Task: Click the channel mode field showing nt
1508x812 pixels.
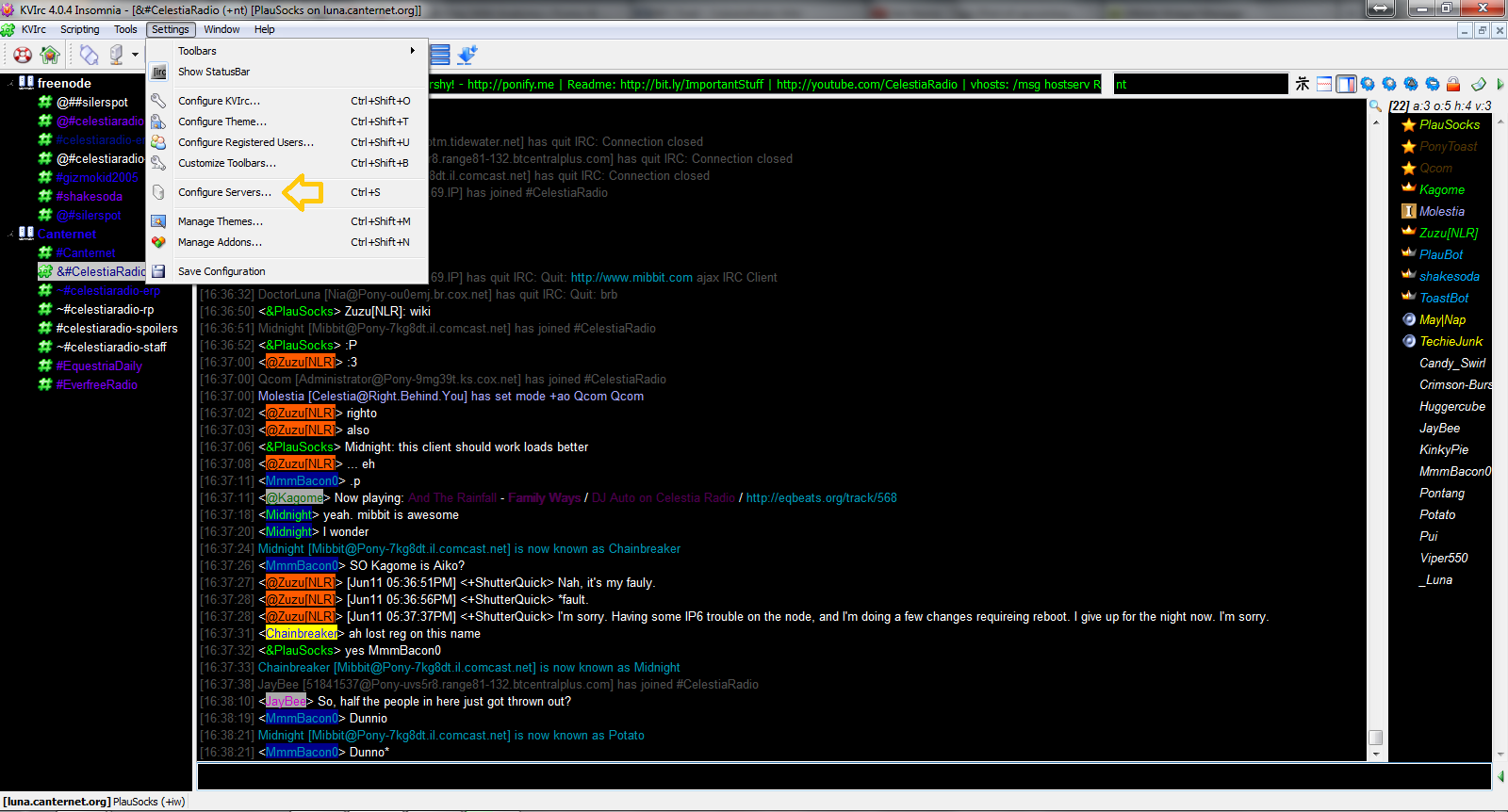Action: 1201,84
